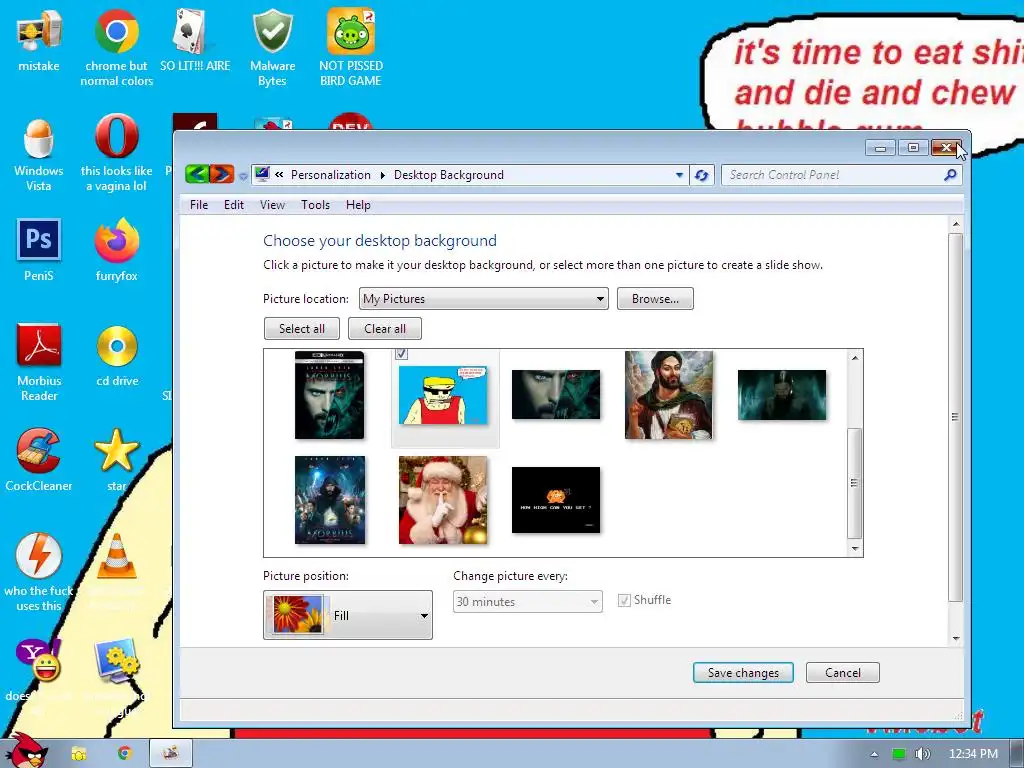Open the furryfox Firefox icon

[x=116, y=240]
